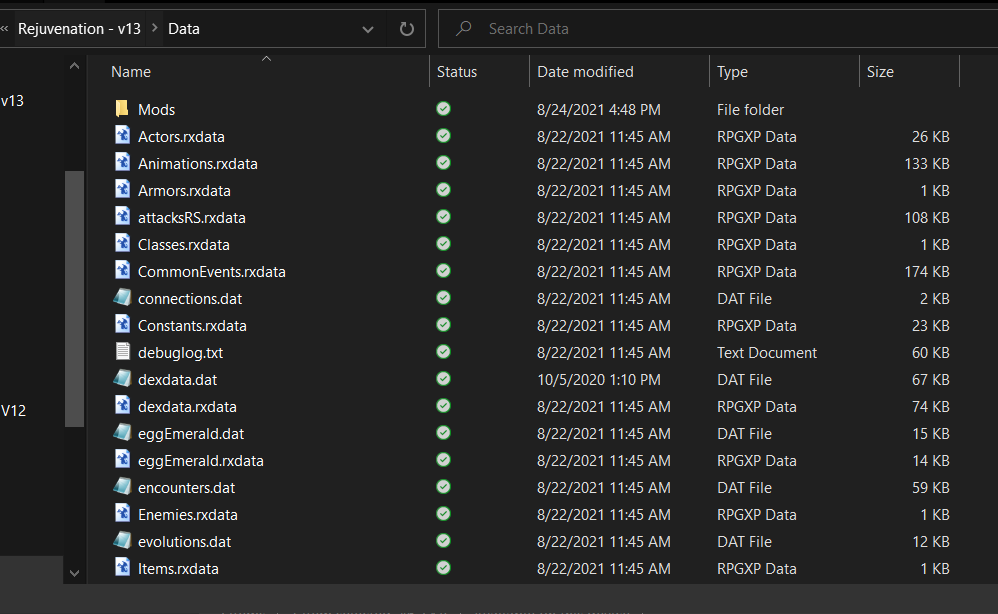Select the Actors.rxdata file icon
The image size is (998, 614).
pyautogui.click(x=122, y=136)
